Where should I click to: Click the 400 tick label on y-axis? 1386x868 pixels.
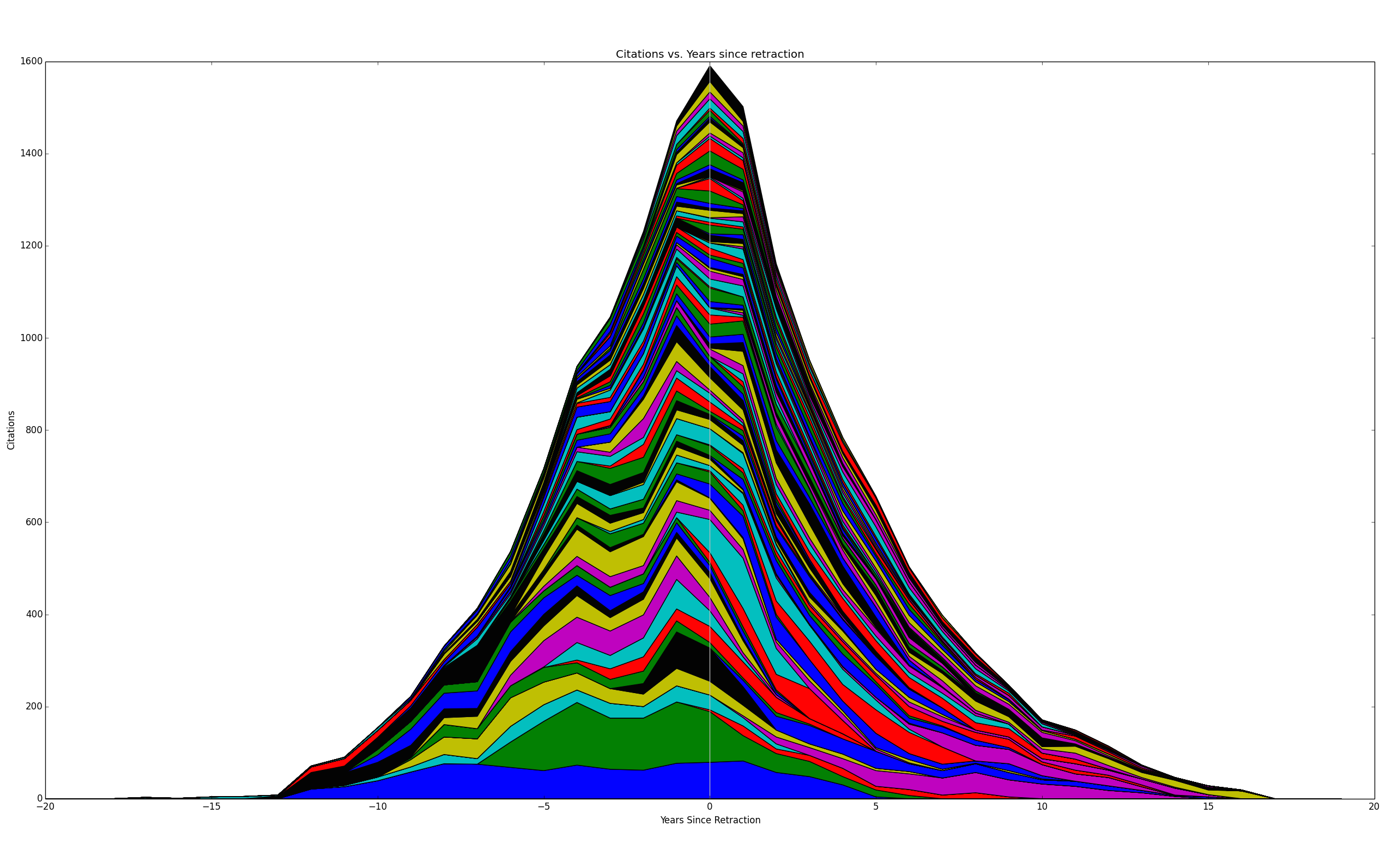(x=34, y=614)
